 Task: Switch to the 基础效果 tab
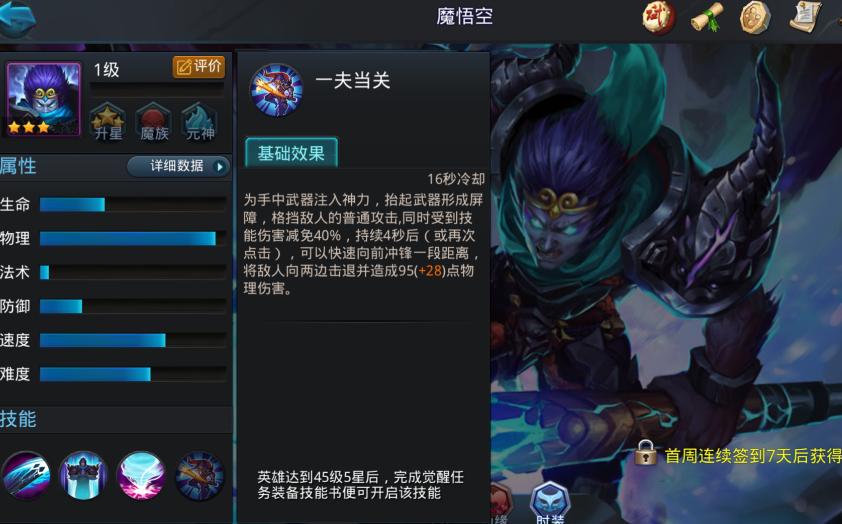click(292, 153)
